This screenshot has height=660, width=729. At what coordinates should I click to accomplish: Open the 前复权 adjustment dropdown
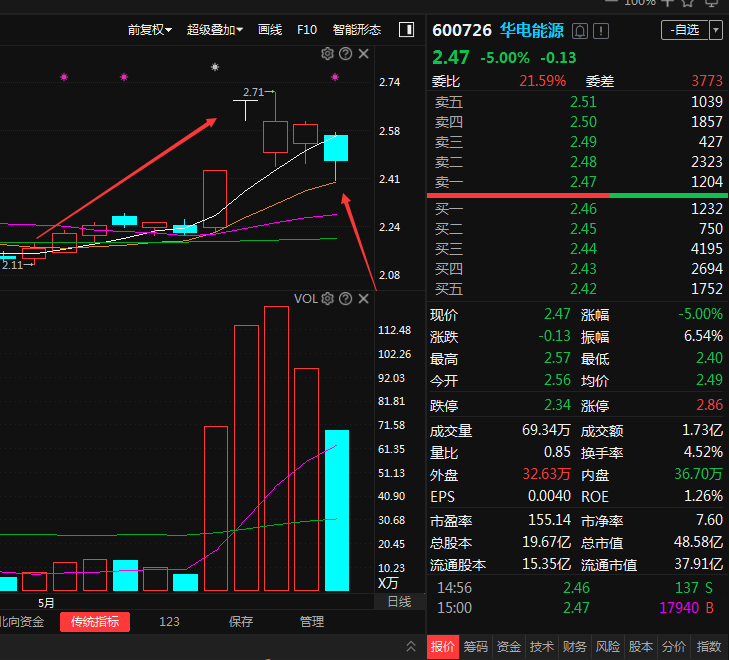click(150, 30)
